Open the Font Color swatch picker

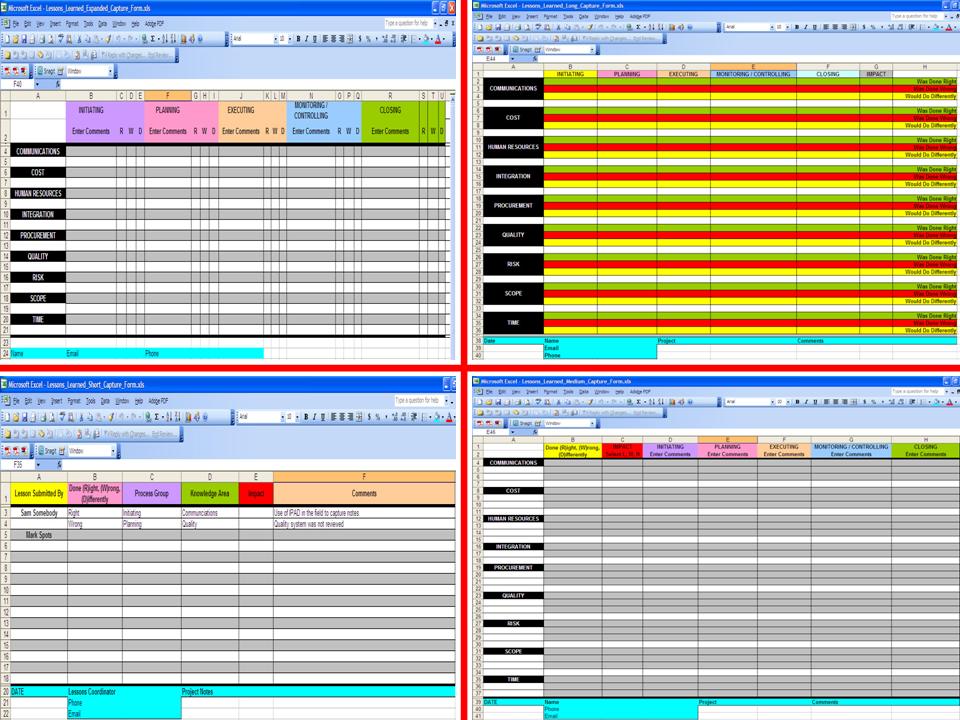tap(443, 39)
